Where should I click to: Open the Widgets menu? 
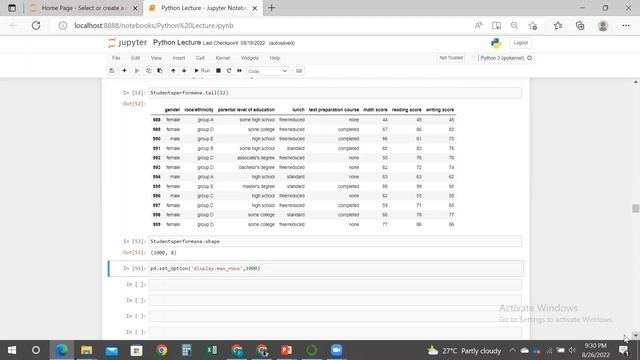tap(250, 58)
